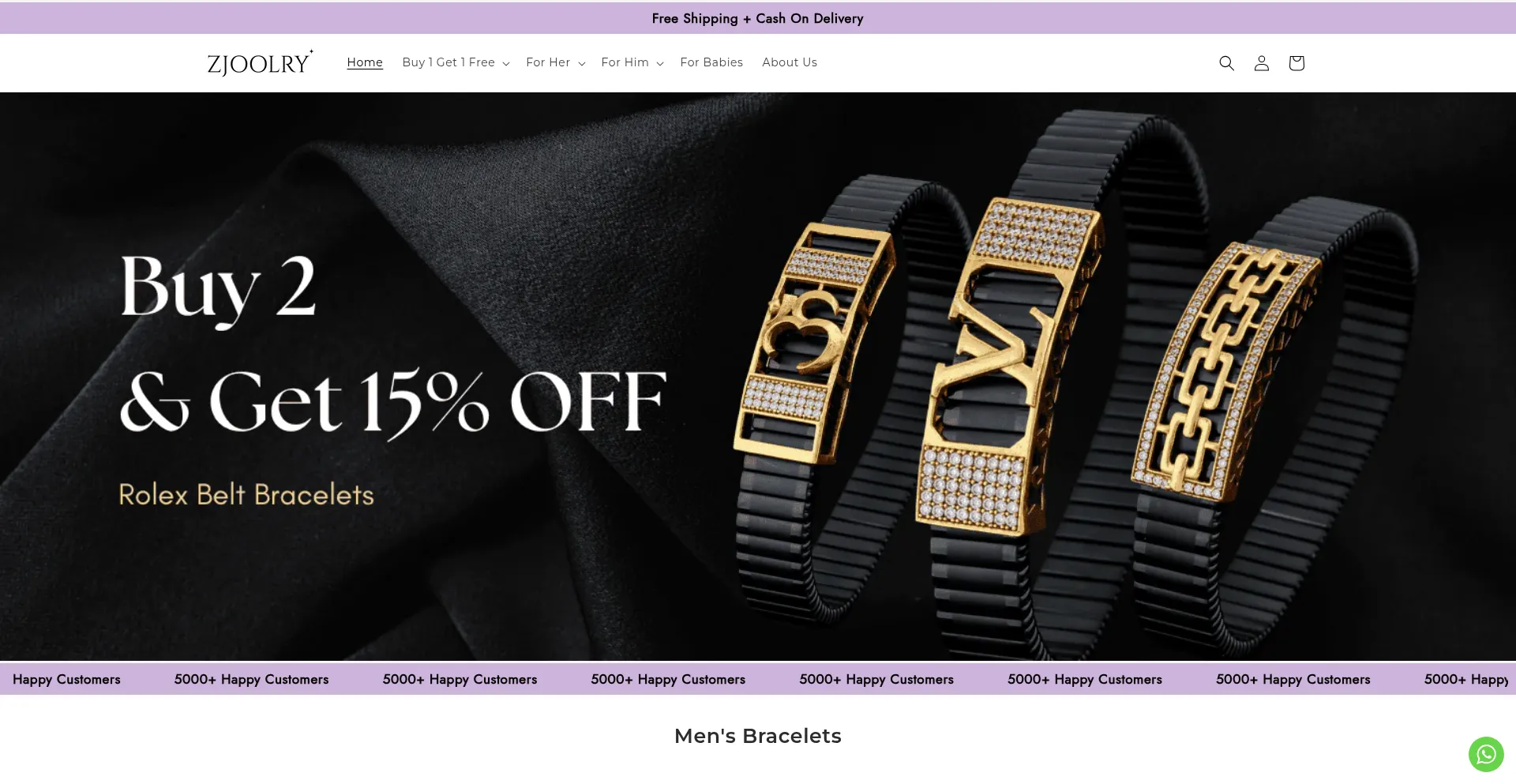Open the About Us page
Image resolution: width=1516 pixels, height=784 pixels.
pyautogui.click(x=790, y=62)
